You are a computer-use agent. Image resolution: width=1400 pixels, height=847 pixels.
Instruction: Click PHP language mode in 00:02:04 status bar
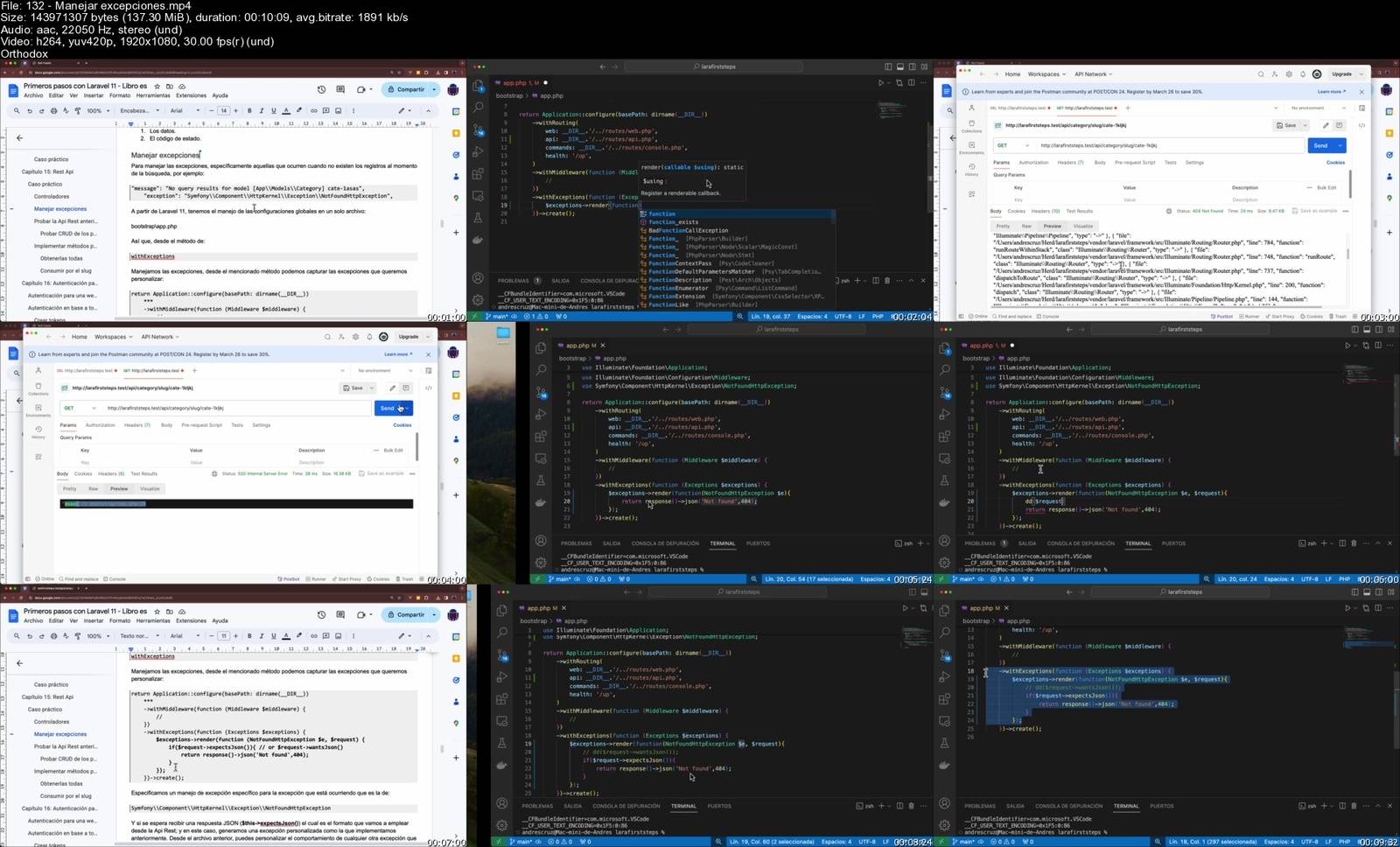[x=878, y=317]
